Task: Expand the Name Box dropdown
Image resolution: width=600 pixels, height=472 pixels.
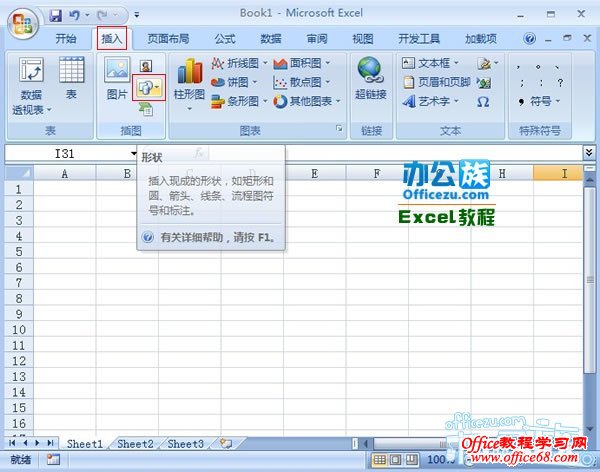Action: 133,154
